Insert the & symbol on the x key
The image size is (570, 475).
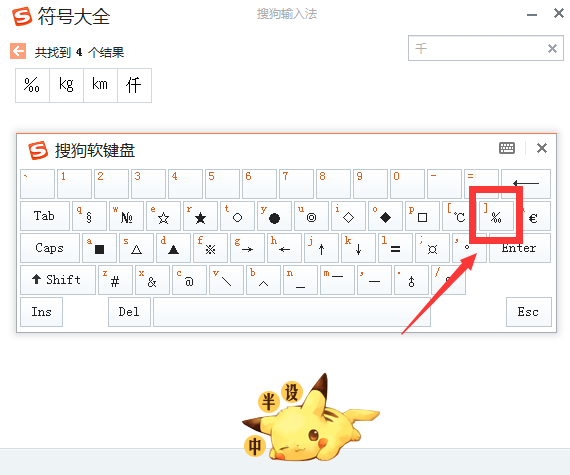click(x=152, y=279)
